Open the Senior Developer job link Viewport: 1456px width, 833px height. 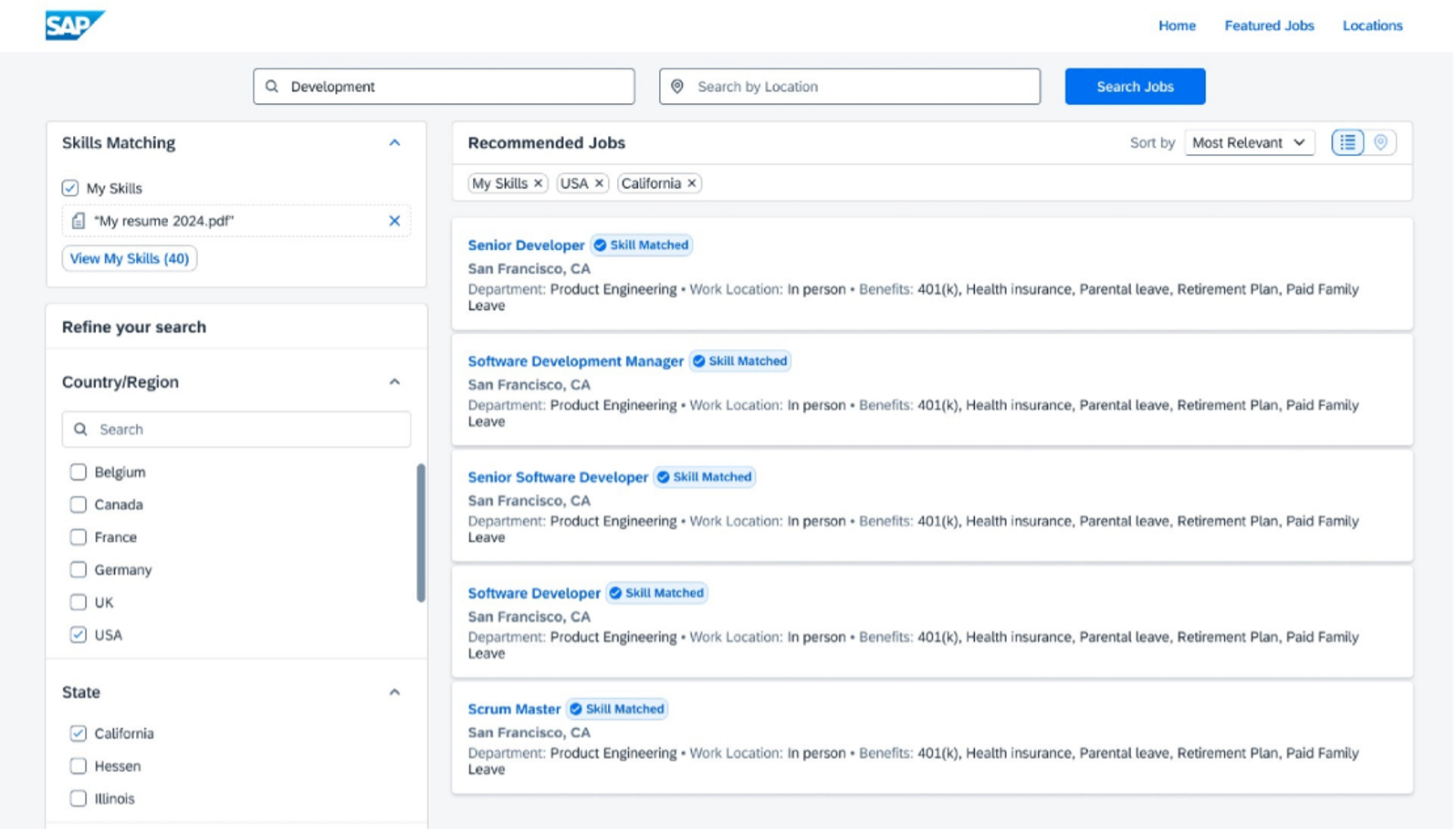528,245
